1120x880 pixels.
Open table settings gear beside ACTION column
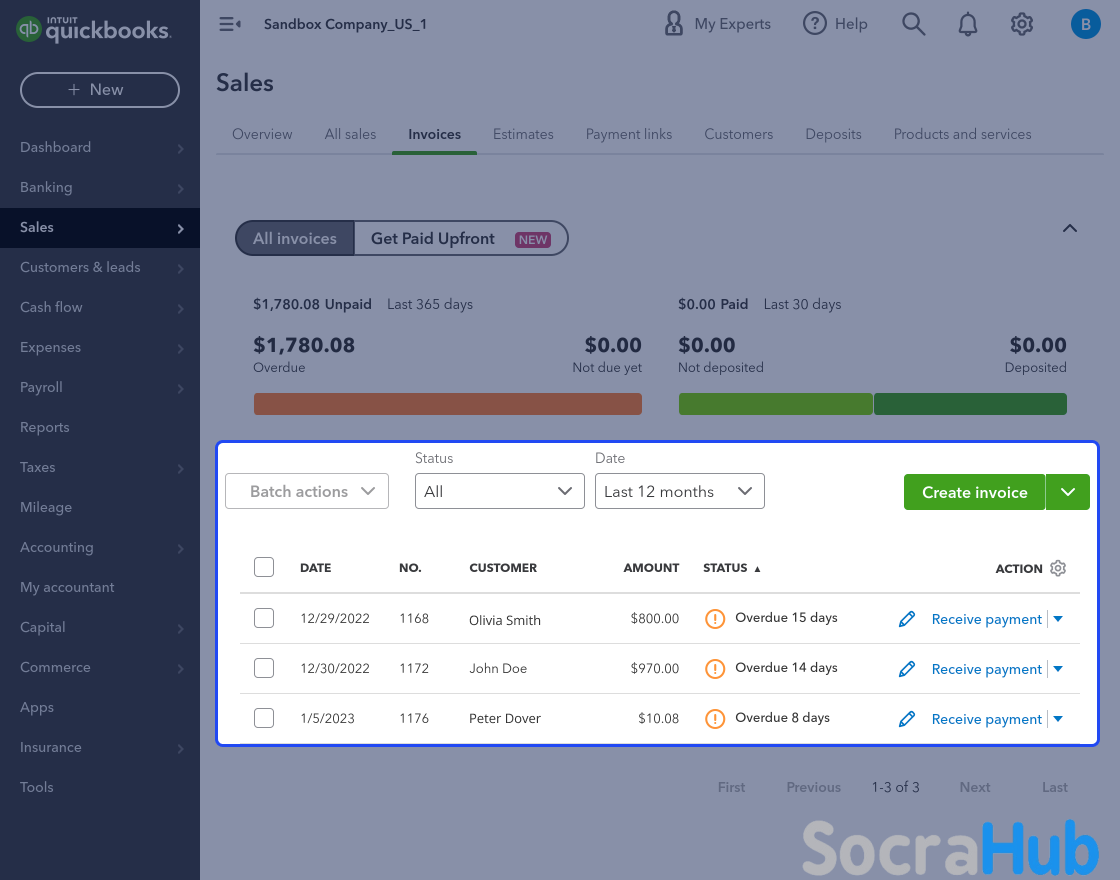1058,568
